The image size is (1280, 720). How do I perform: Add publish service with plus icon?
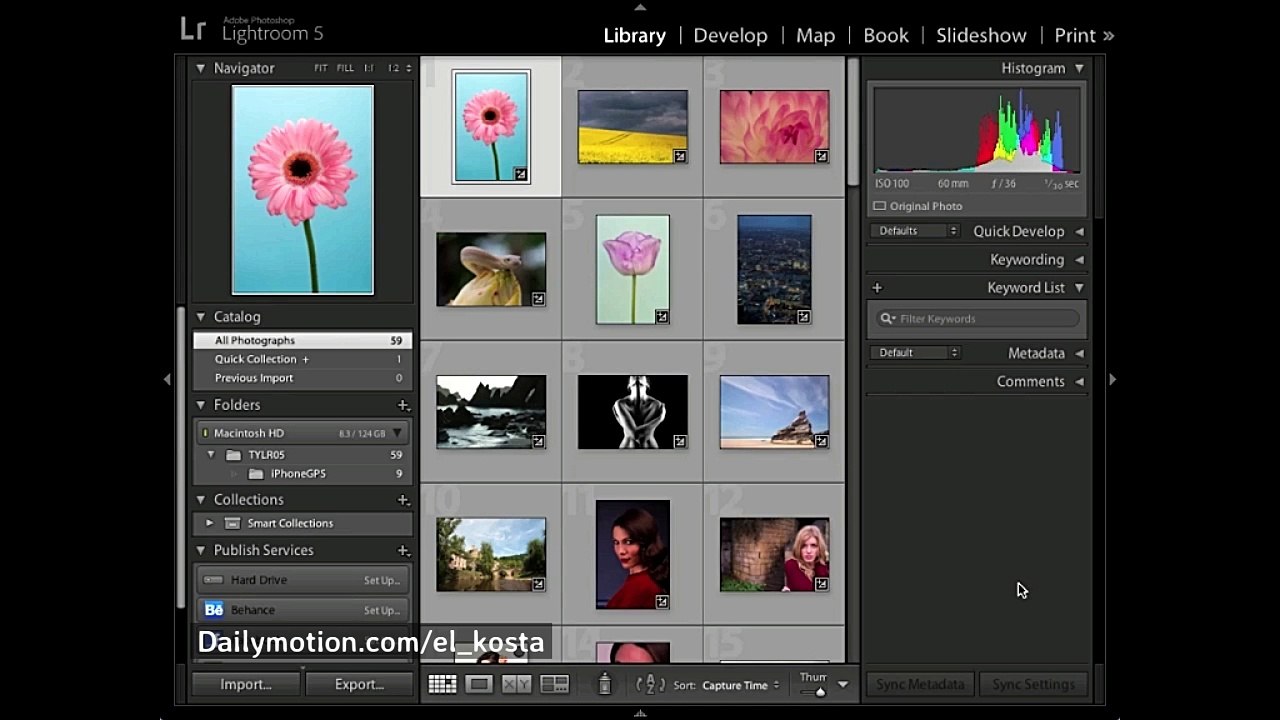403,551
